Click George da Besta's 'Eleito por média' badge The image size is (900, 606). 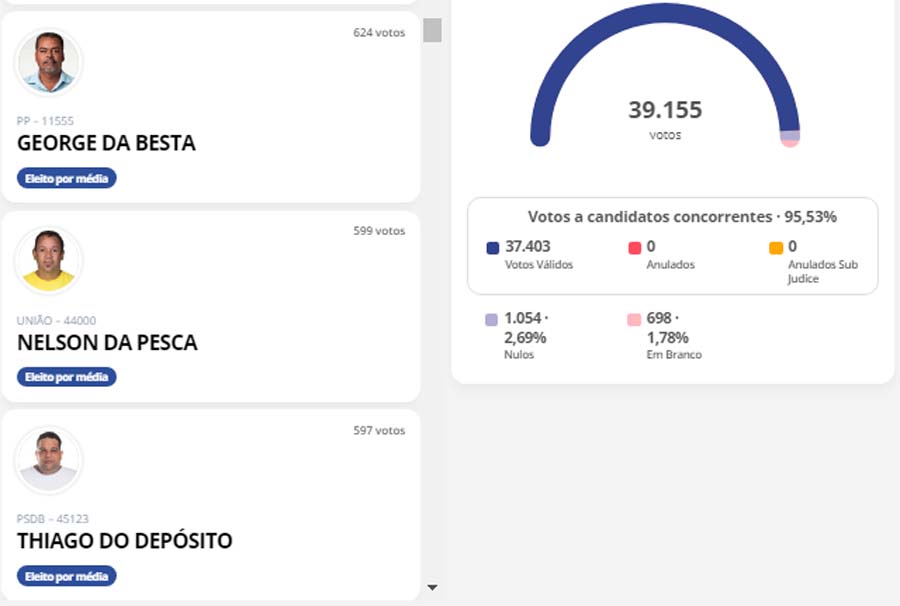pos(67,178)
